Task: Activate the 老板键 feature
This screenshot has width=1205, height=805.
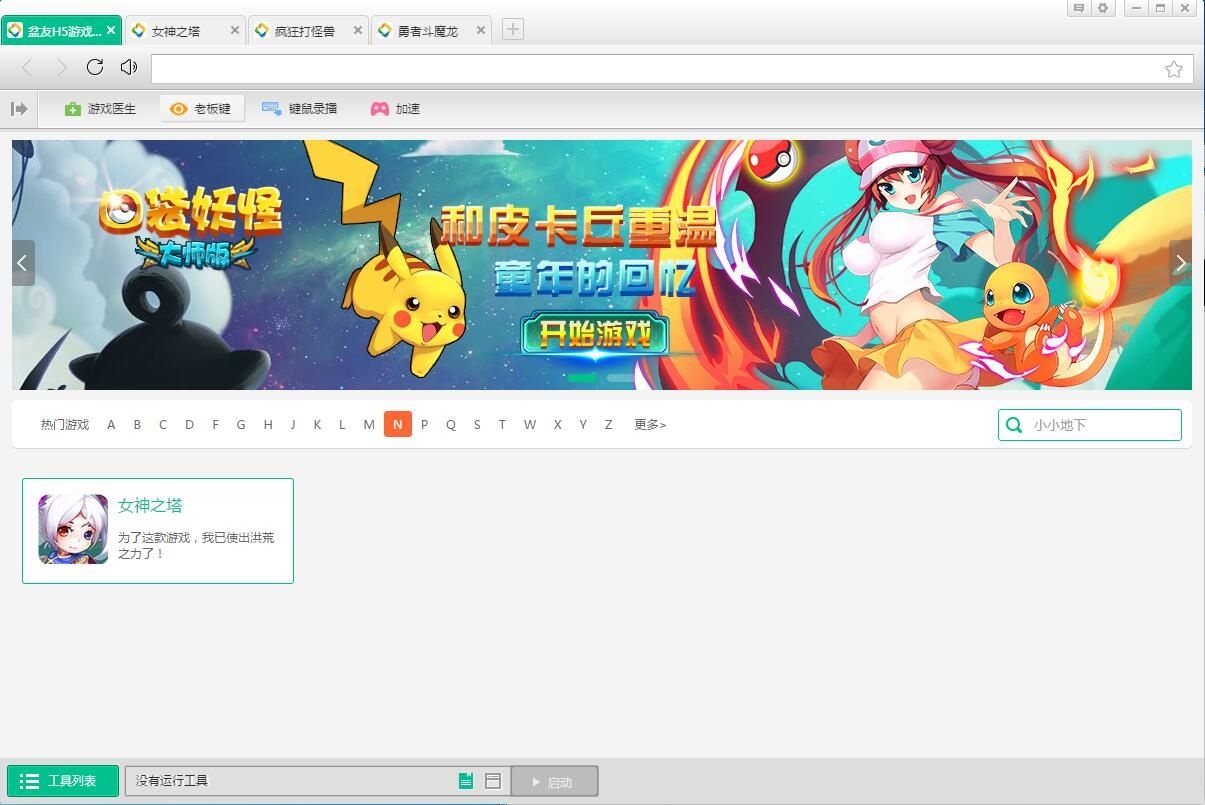Action: click(201, 108)
